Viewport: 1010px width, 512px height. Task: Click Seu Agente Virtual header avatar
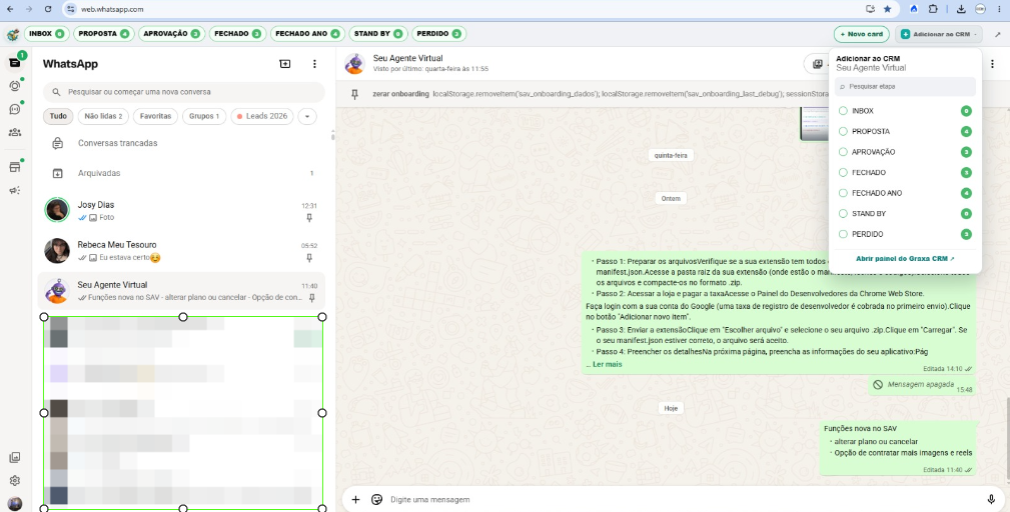coord(355,64)
